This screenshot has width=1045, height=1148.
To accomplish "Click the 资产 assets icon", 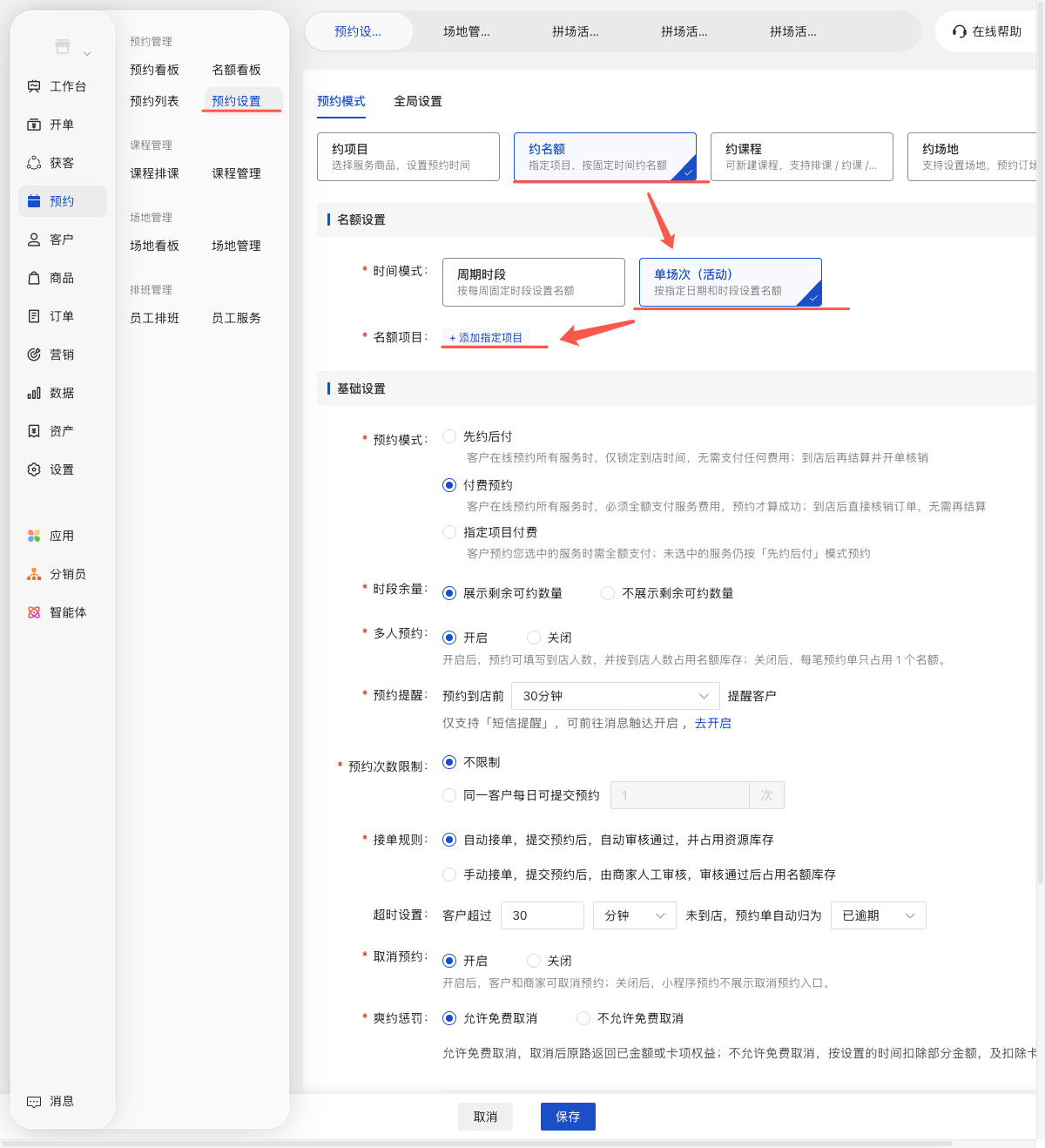I will [34, 431].
